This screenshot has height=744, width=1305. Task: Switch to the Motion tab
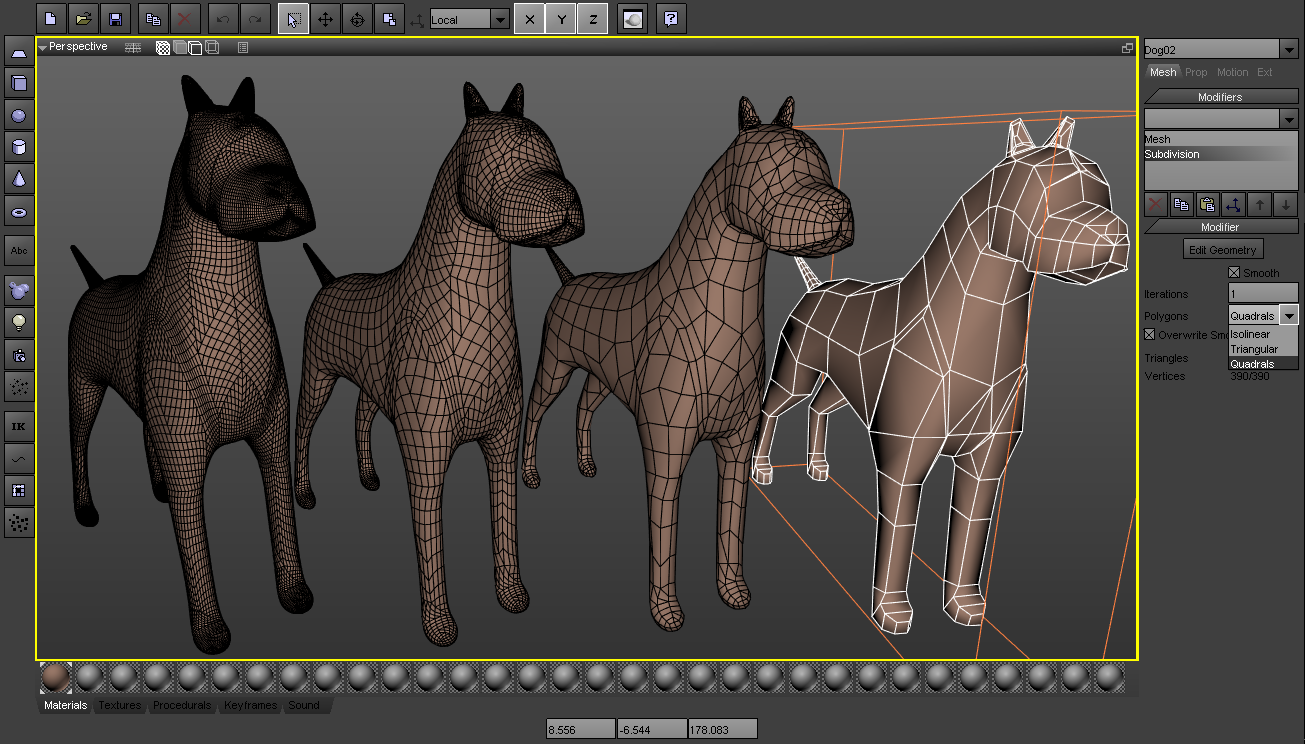1232,72
